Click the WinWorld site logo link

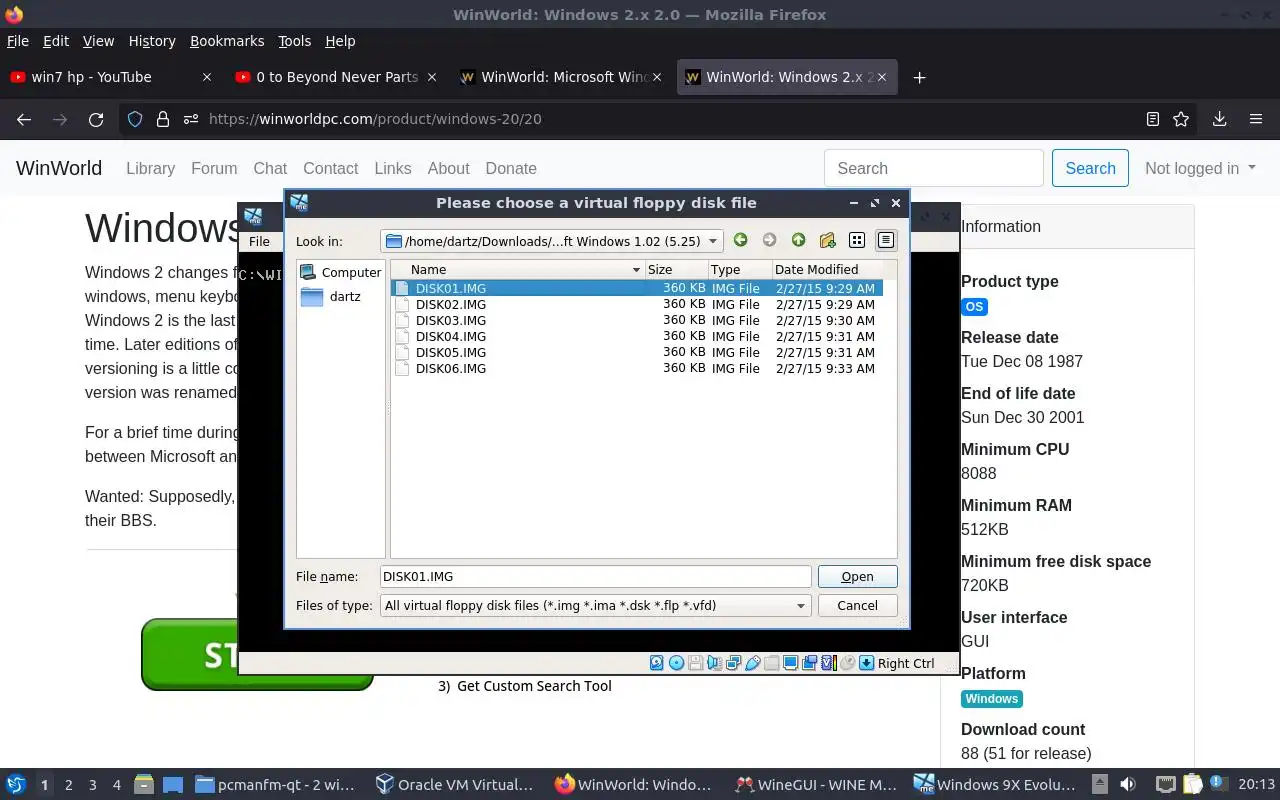(59, 168)
